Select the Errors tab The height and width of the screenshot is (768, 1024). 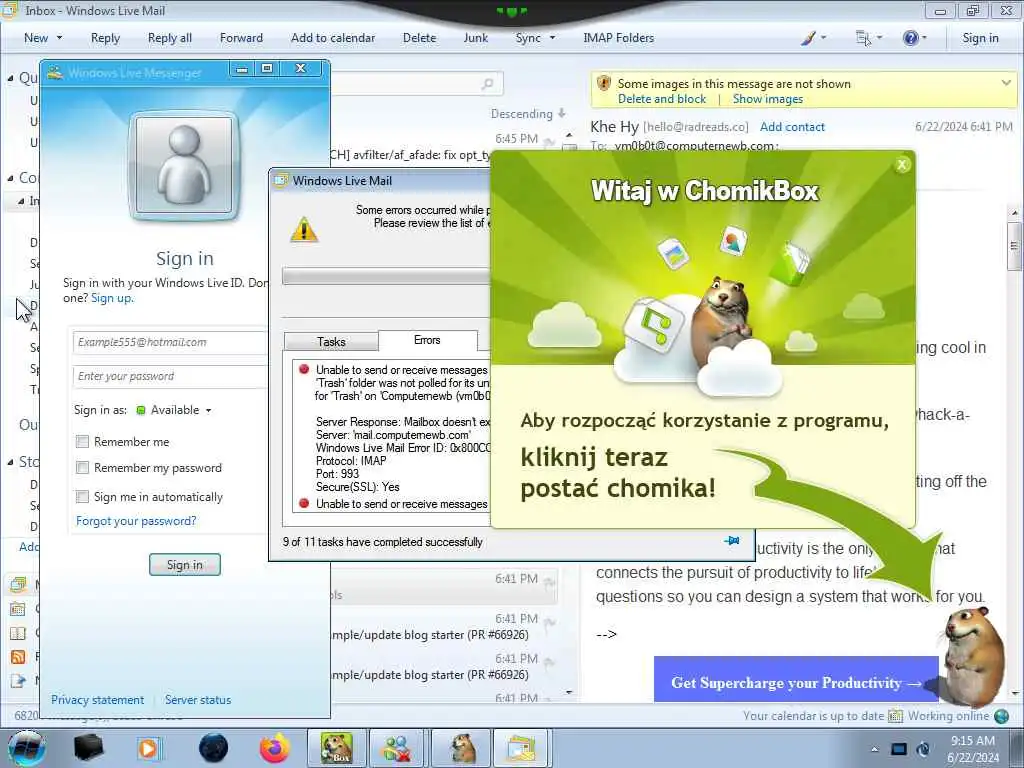coord(427,340)
